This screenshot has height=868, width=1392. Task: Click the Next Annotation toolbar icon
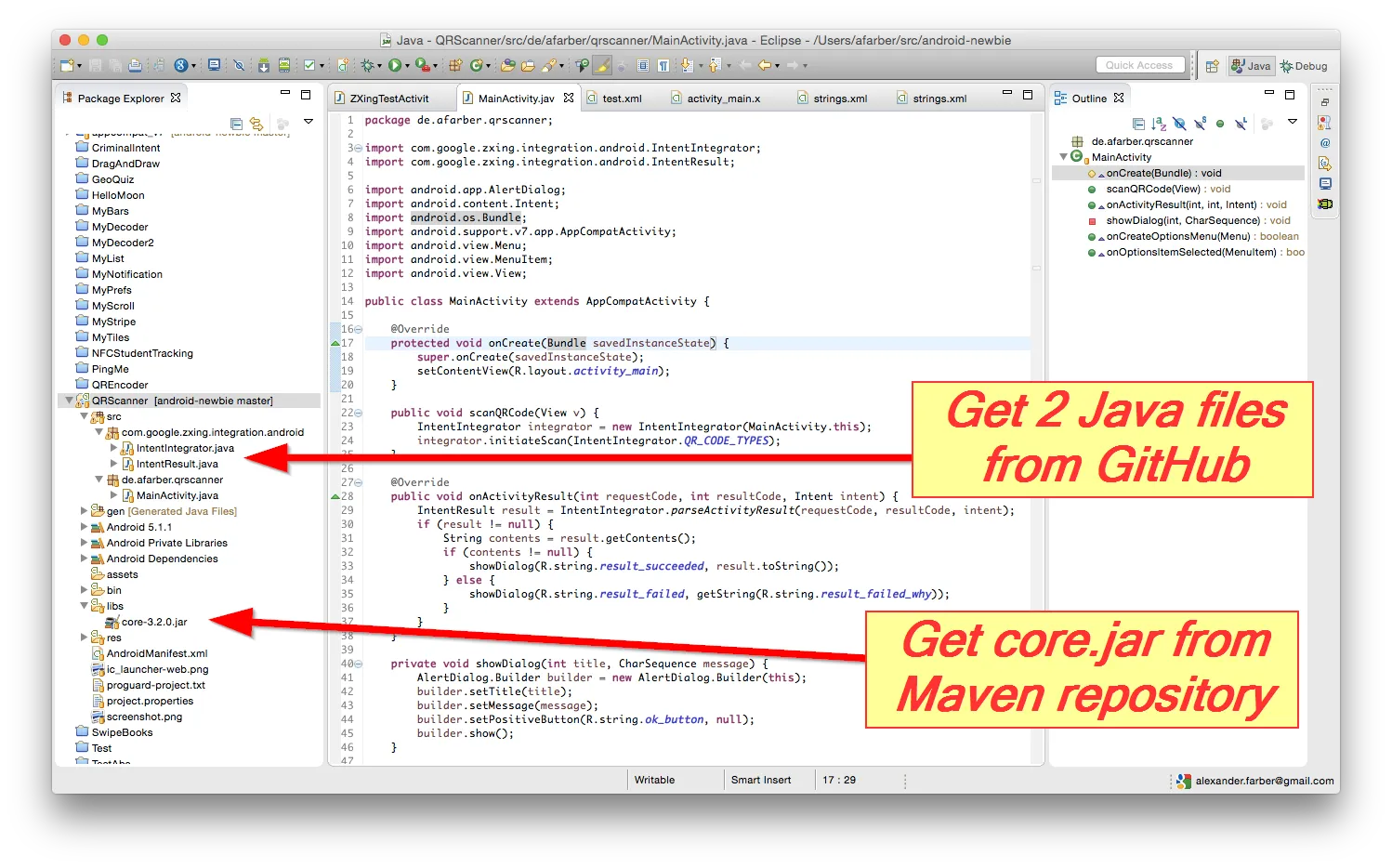coord(687,65)
